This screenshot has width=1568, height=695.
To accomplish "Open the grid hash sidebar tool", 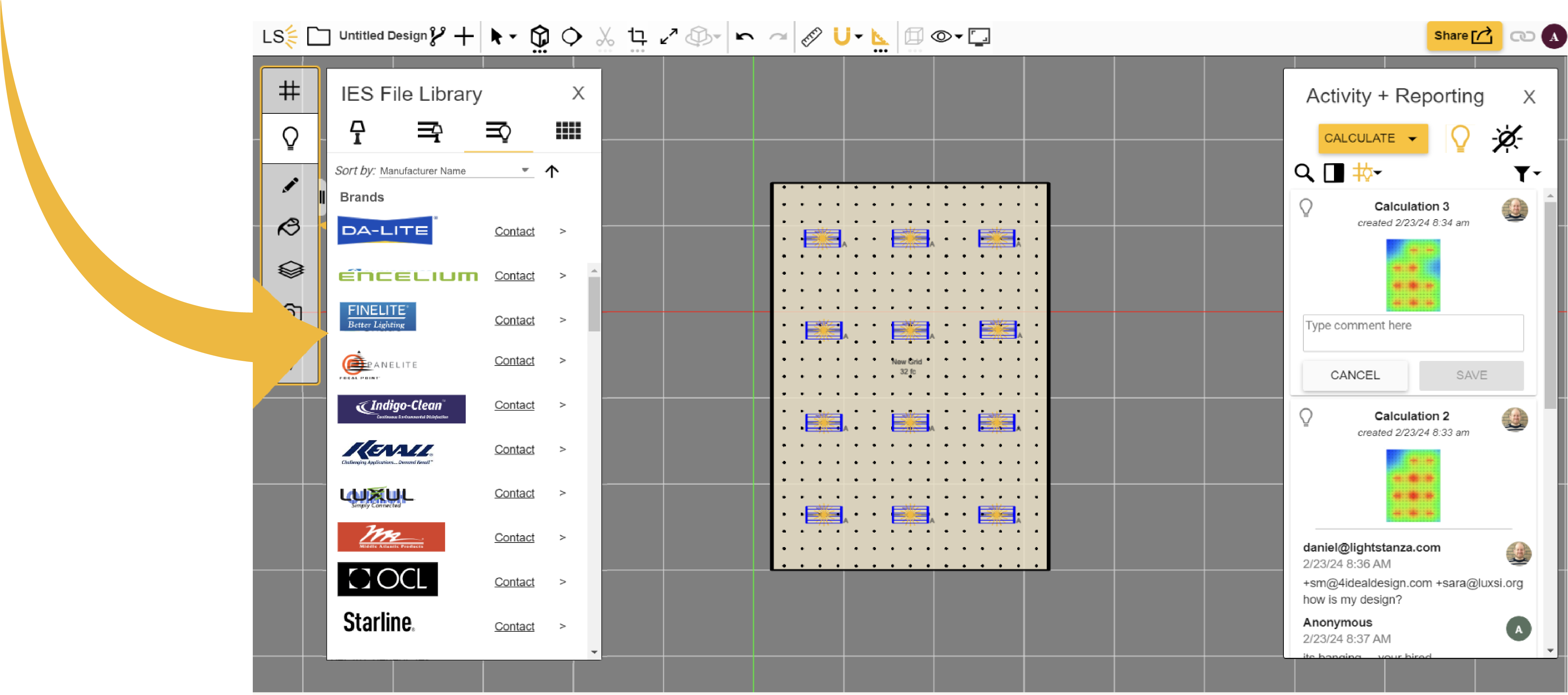I will 290,91.
